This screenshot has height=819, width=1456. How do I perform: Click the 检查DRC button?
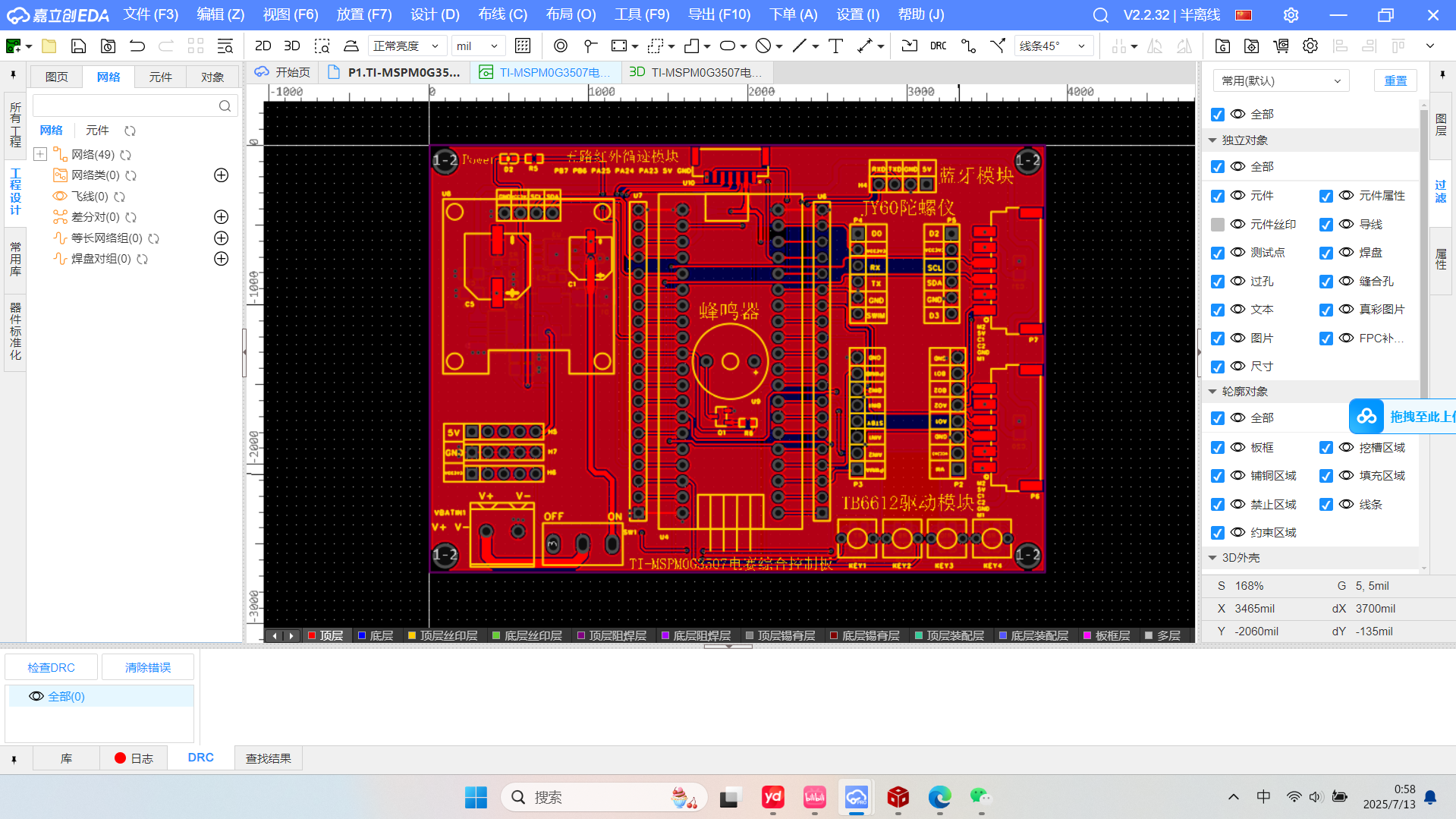click(51, 666)
